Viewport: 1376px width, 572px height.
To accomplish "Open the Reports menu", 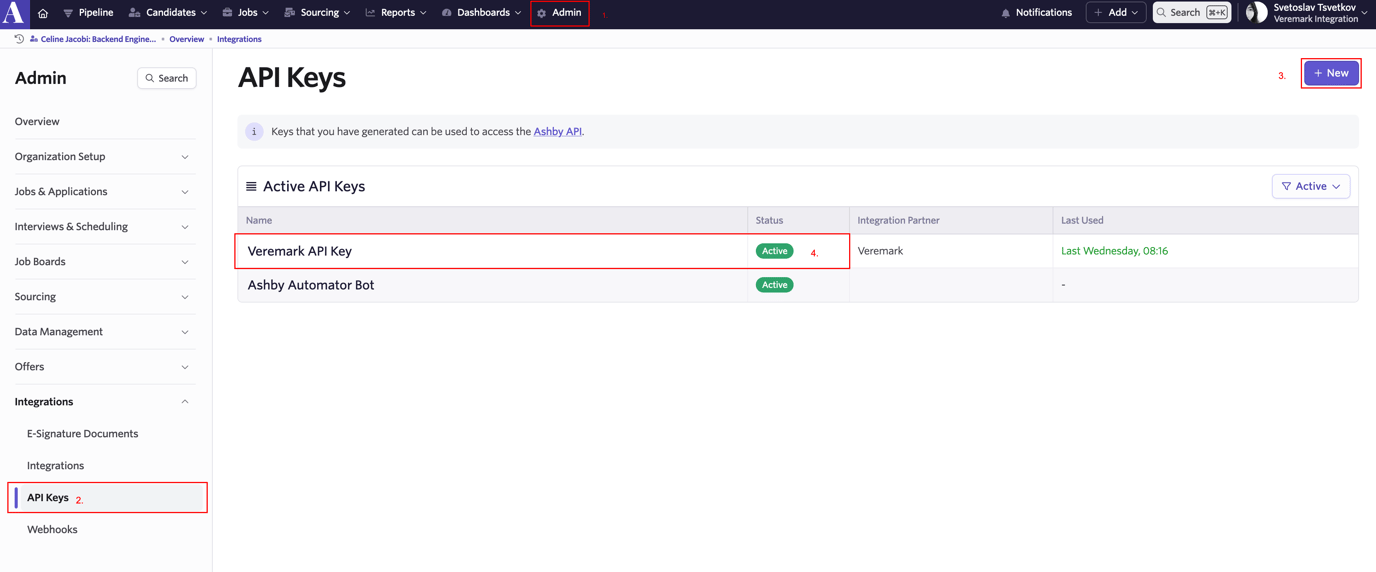I will pos(396,13).
